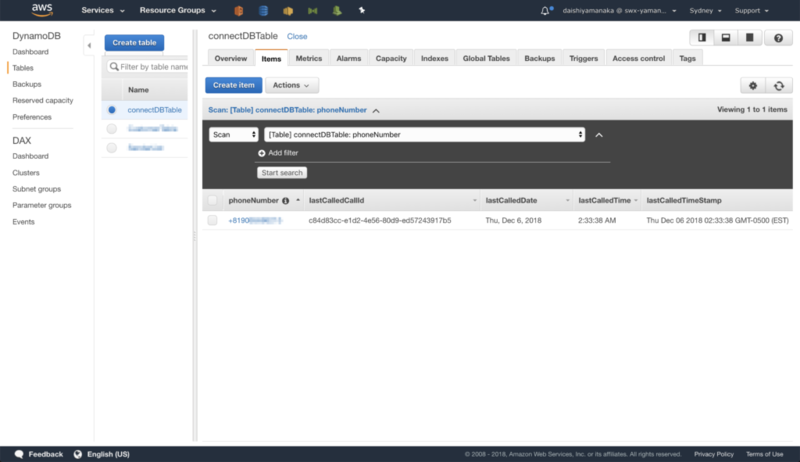Screen dimensions: 800x462
Task: Open DAX Clusters in sidebar
Action: point(26,173)
